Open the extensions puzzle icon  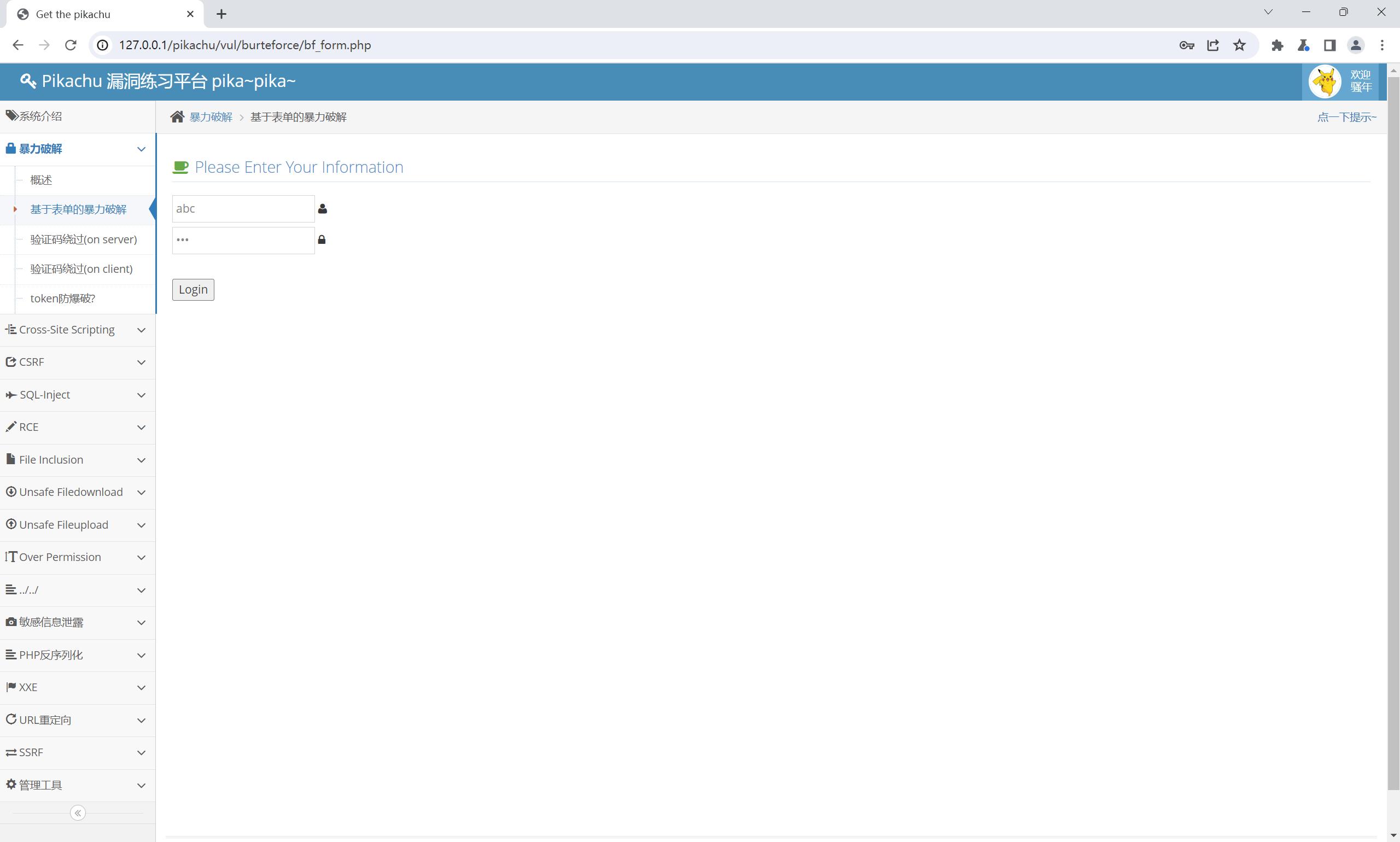pos(1277,45)
